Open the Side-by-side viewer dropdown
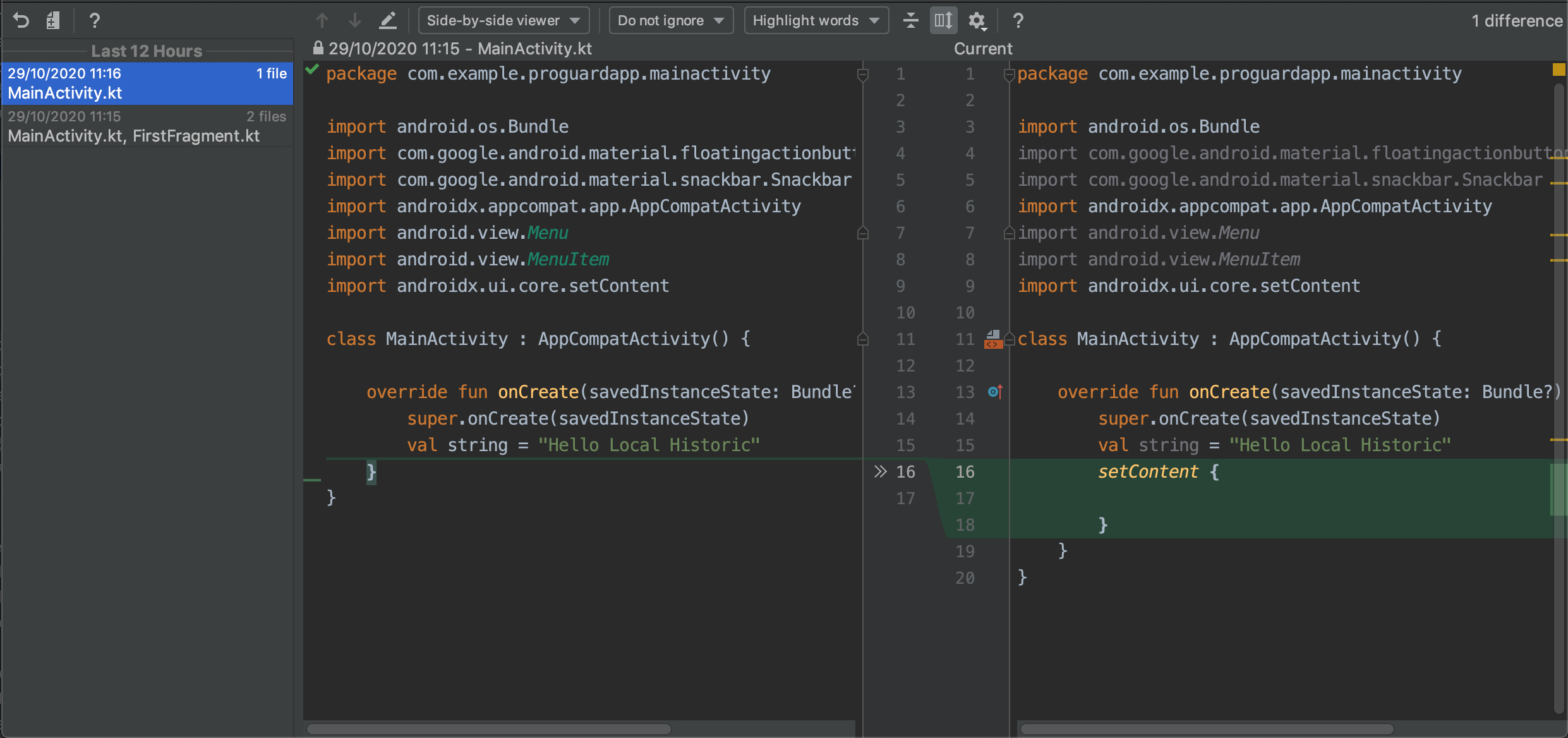This screenshot has height=738, width=1568. [x=502, y=20]
